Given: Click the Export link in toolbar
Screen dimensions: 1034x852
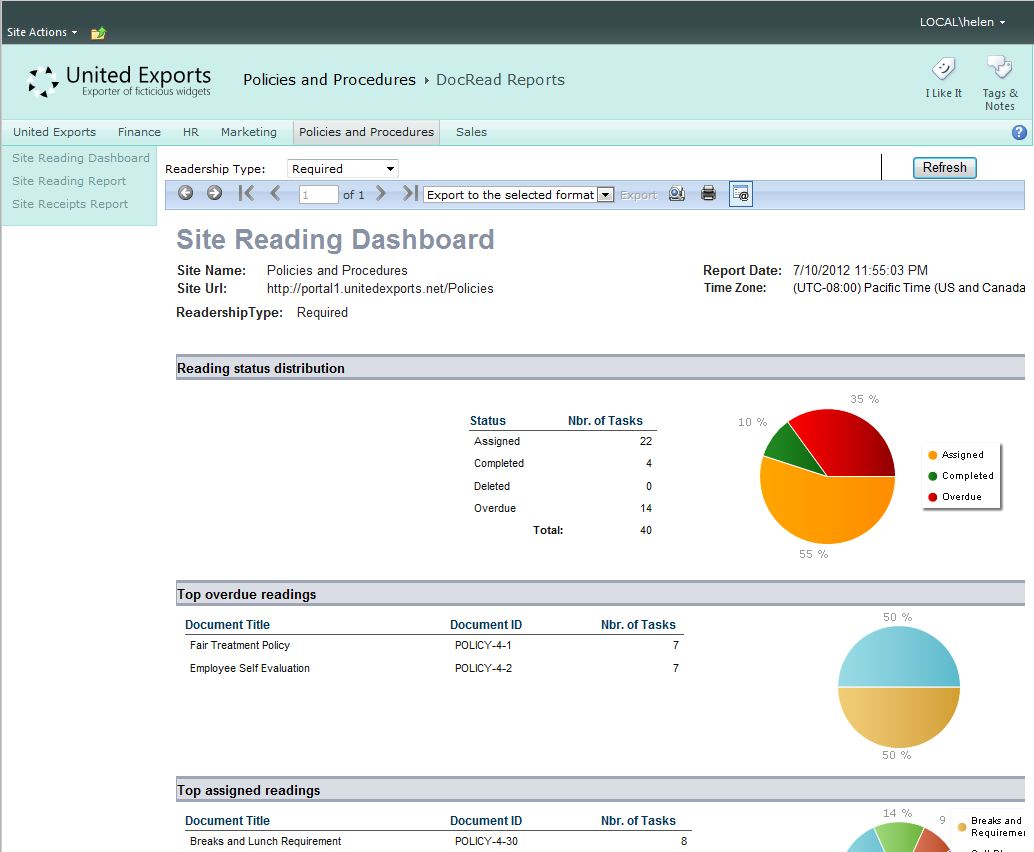Looking at the screenshot, I should [x=638, y=195].
